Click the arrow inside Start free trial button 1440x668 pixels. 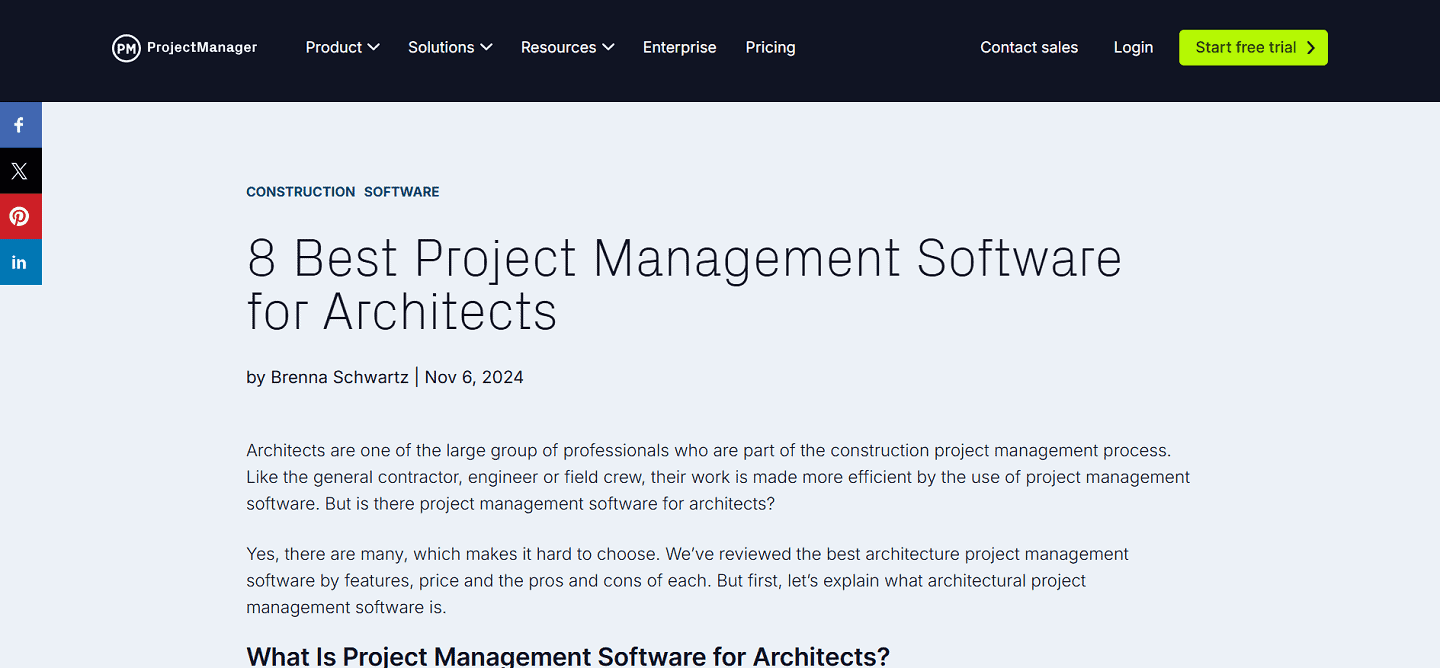[1311, 47]
